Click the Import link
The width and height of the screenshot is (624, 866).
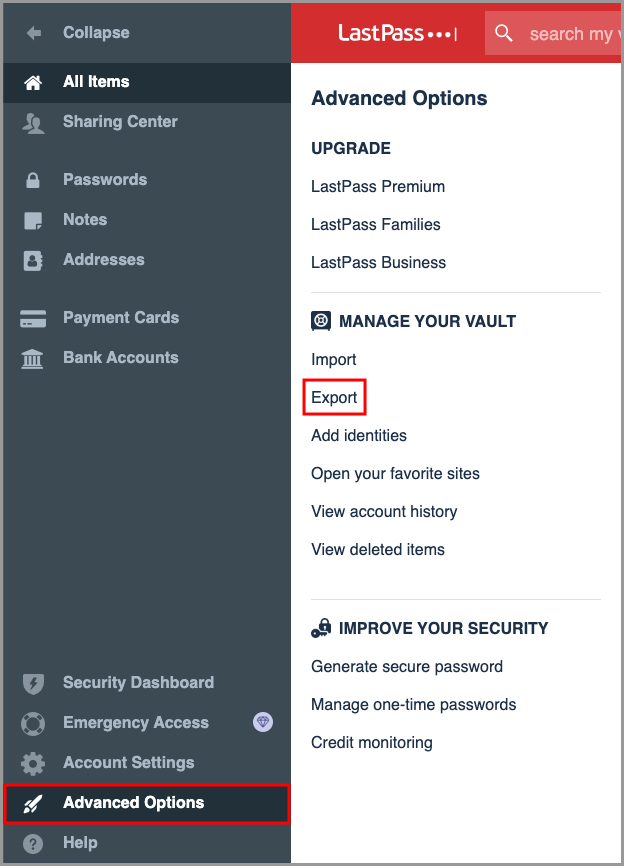334,360
